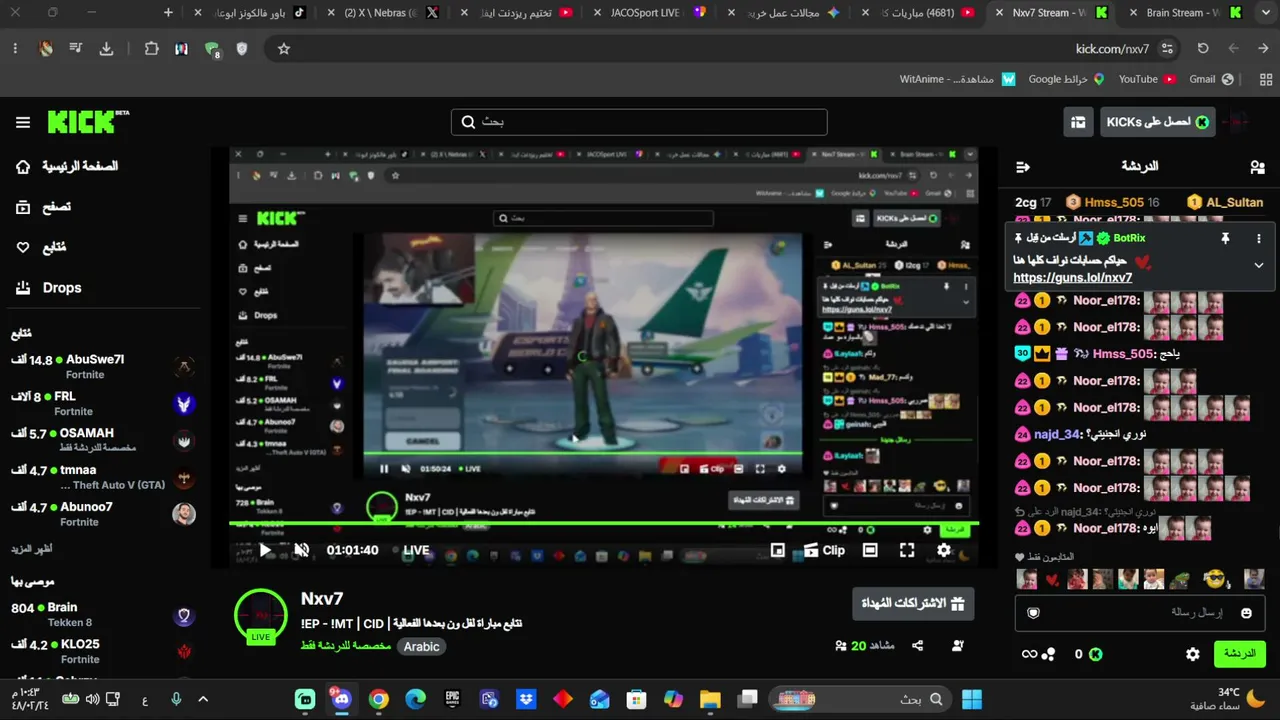Collapse the chat panel with the arrow icon
The height and width of the screenshot is (720, 1280).
(1022, 167)
